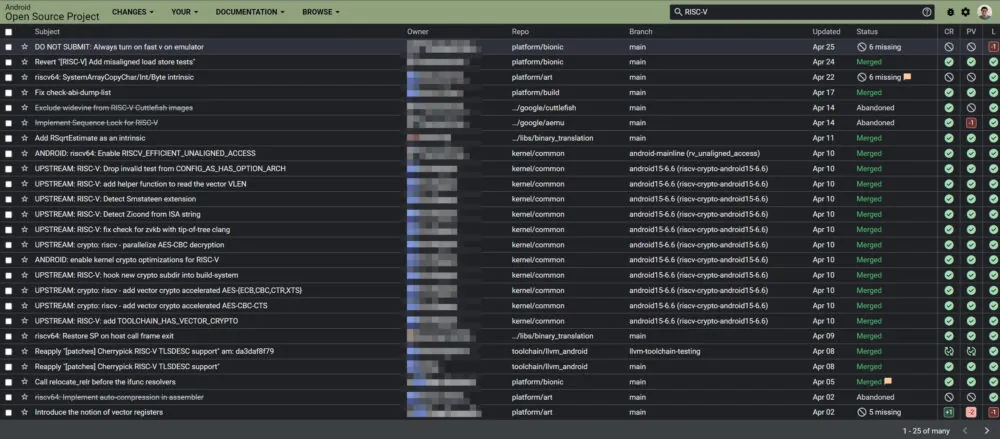
Task: Star 'UPSTREAM: RISC-V: add TOOLCHAIN_HAS_VECTOR_CRYPTO'
Action: click(x=25, y=321)
